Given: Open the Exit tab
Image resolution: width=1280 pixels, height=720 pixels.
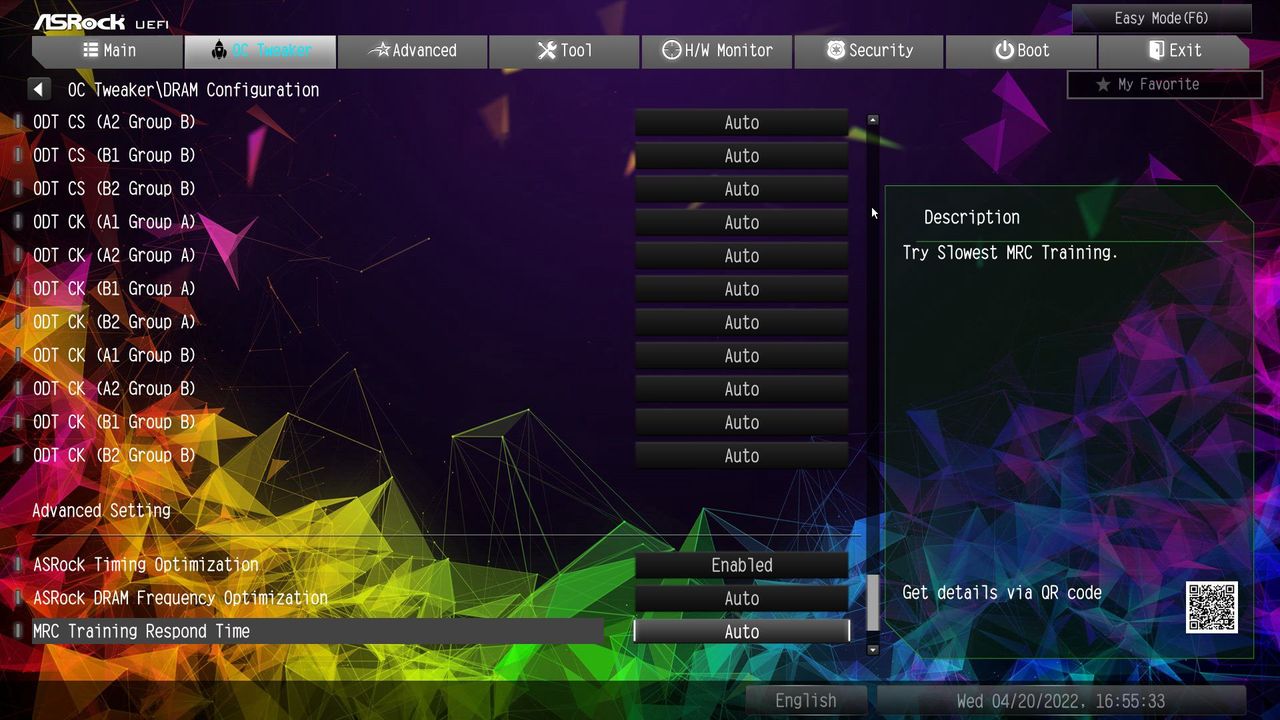Looking at the screenshot, I should pos(1174,51).
